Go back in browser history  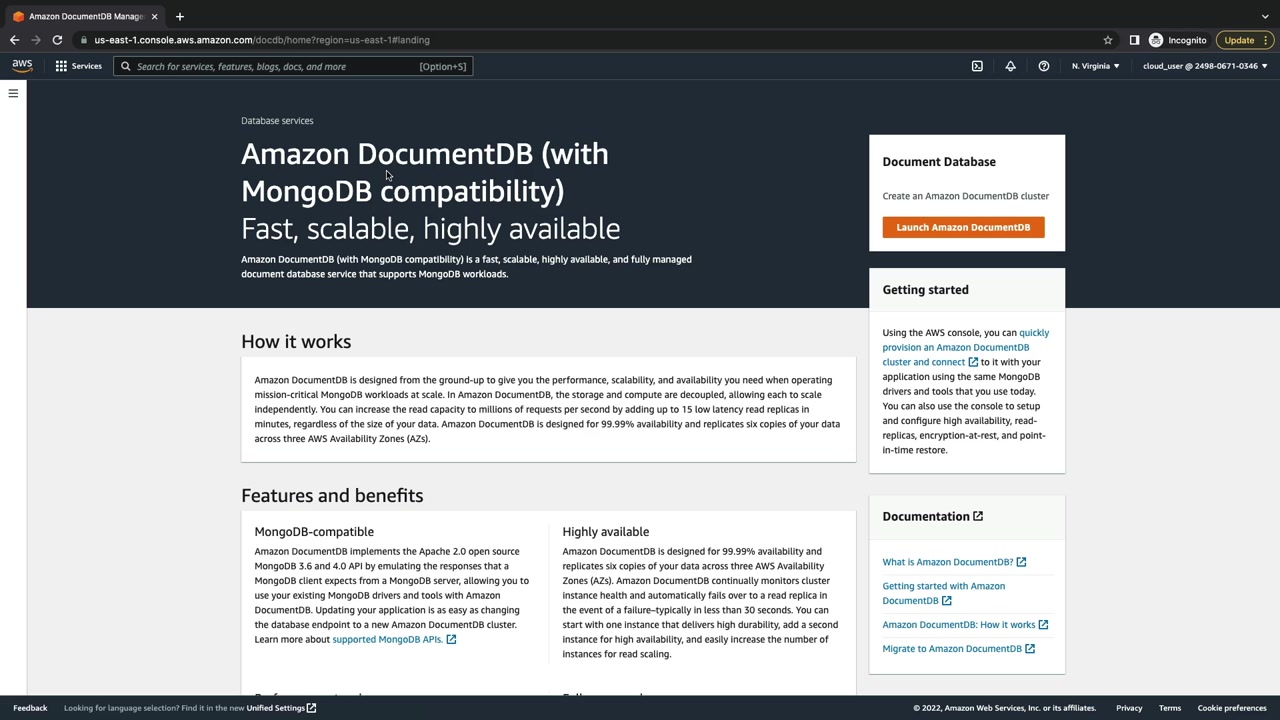click(x=14, y=40)
